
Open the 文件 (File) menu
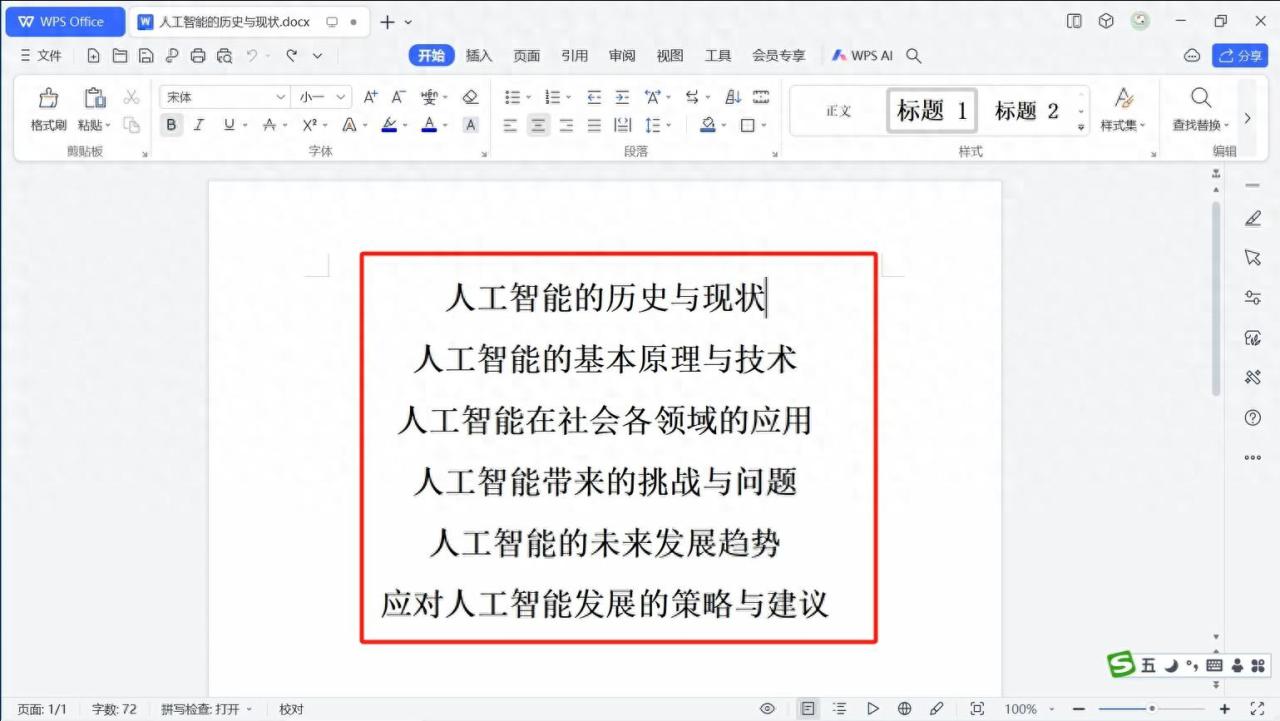[x=41, y=56]
